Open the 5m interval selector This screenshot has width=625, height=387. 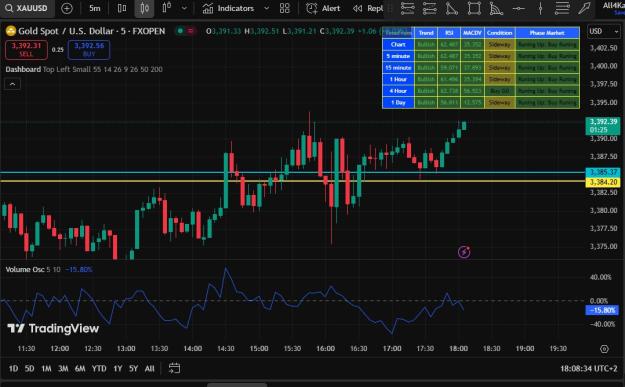pyautogui.click(x=95, y=8)
